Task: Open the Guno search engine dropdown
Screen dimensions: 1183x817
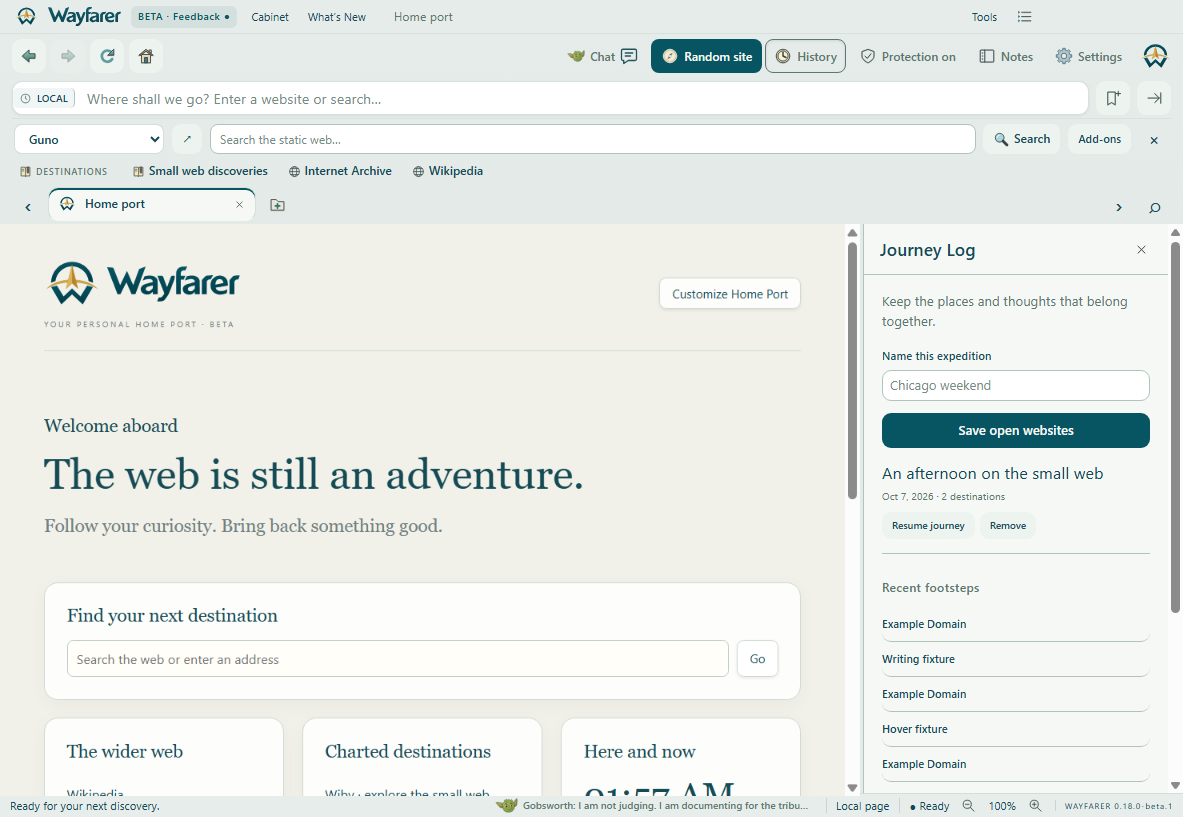Action: point(89,140)
